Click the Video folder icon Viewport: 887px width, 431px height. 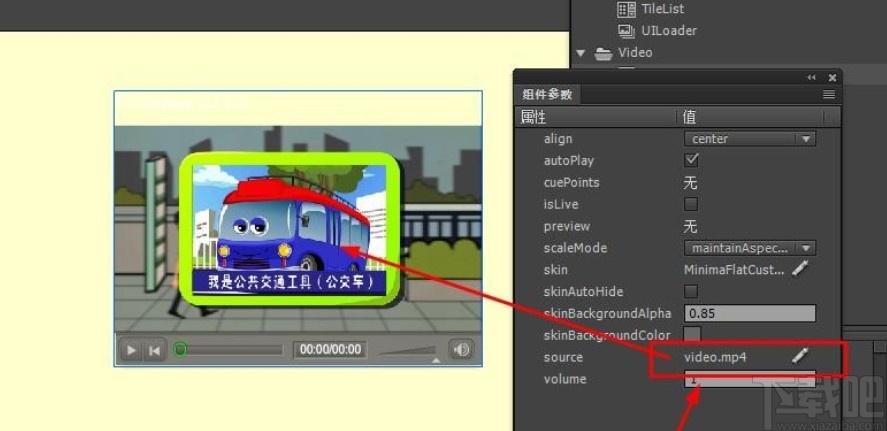604,53
